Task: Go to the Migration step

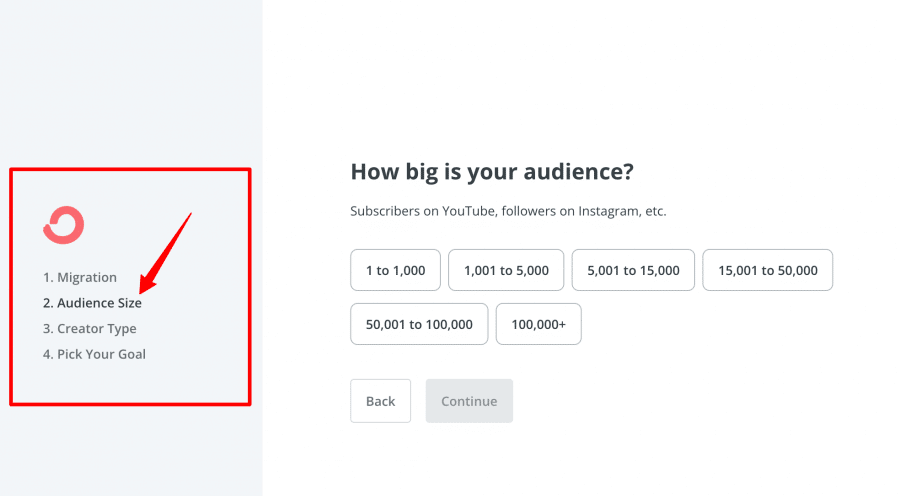Action: [79, 277]
